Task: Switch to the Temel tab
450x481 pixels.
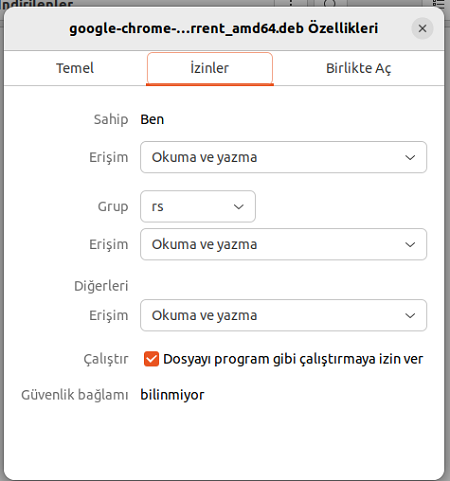Action: [x=75, y=68]
